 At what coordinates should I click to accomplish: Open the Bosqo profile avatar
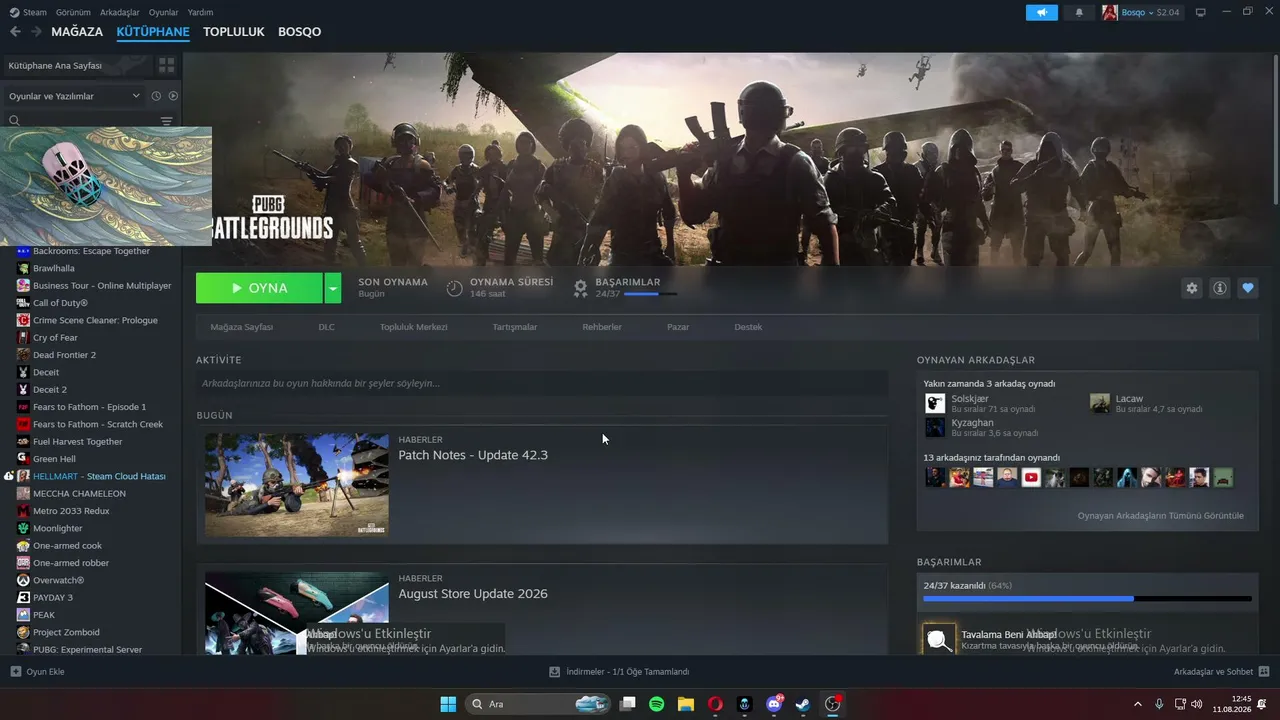point(1109,12)
